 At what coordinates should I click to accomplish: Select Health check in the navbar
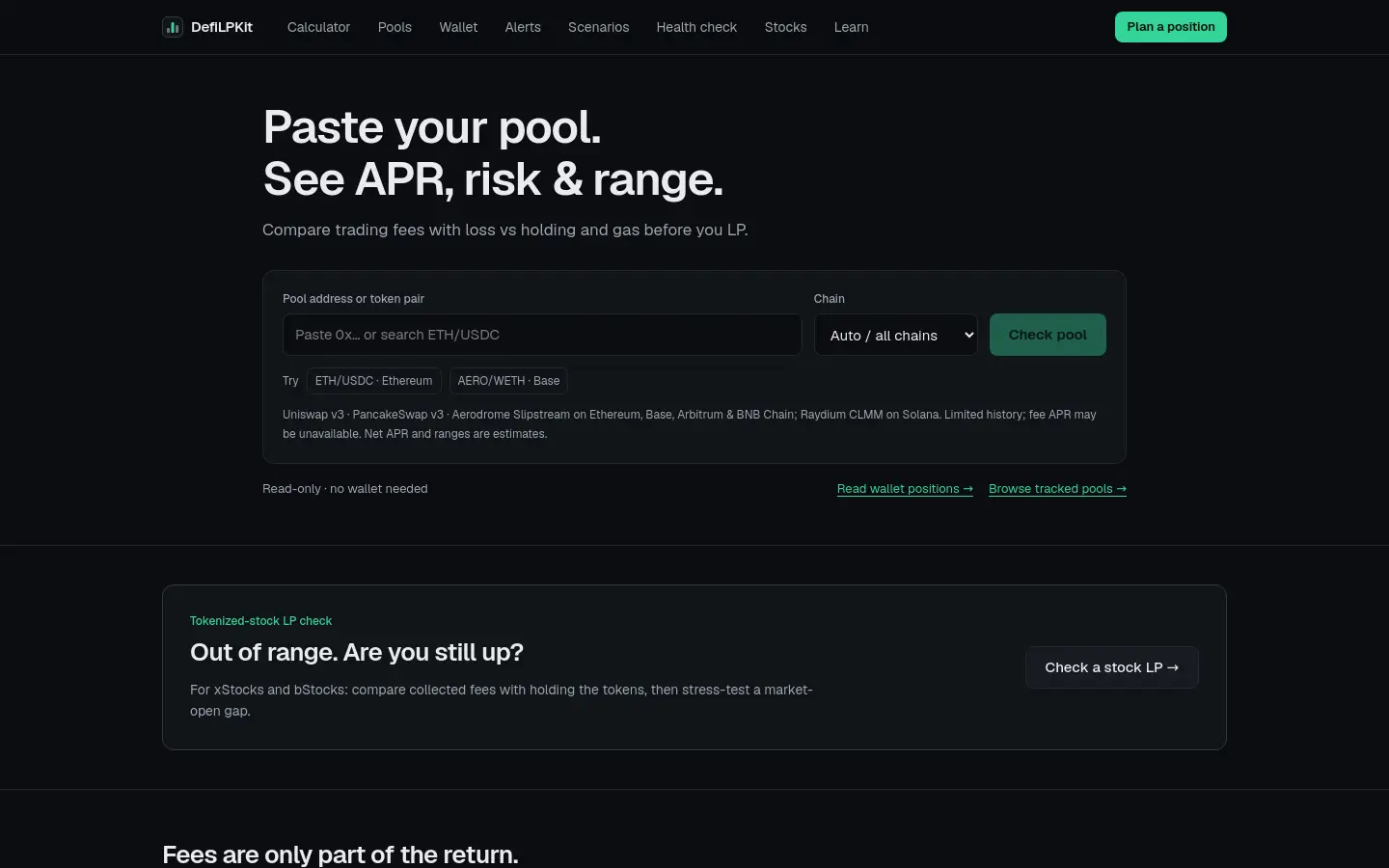coord(696,27)
